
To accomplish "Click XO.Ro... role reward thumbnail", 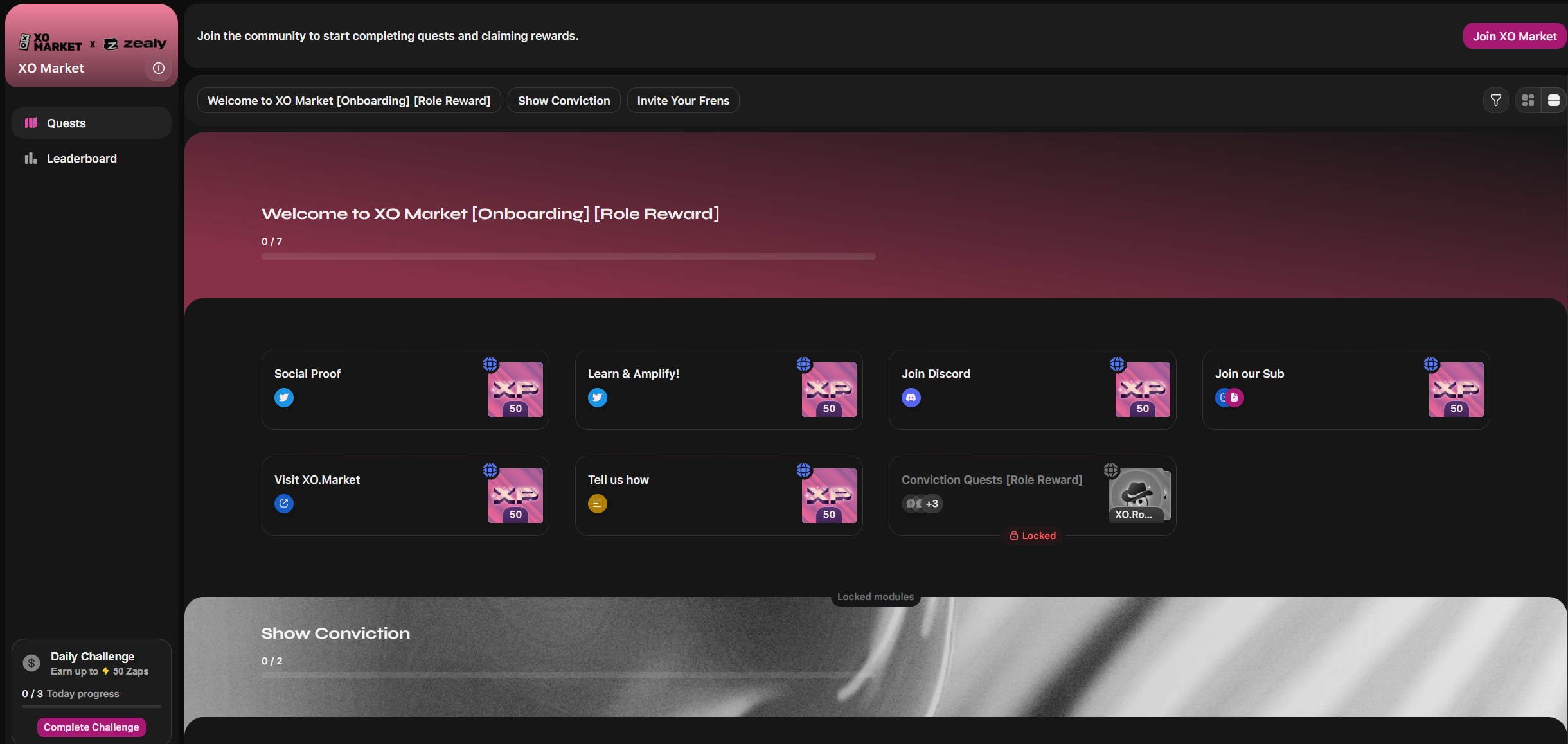I will pyautogui.click(x=1139, y=495).
